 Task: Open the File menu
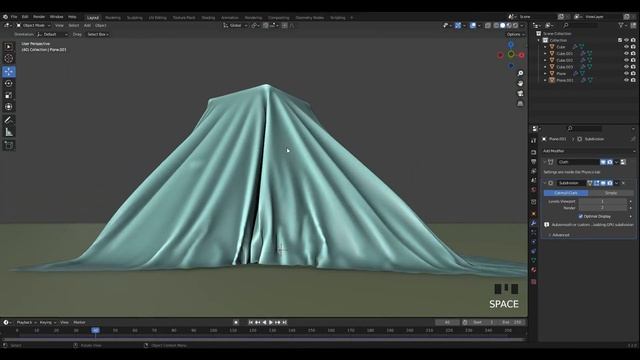tap(14, 17)
